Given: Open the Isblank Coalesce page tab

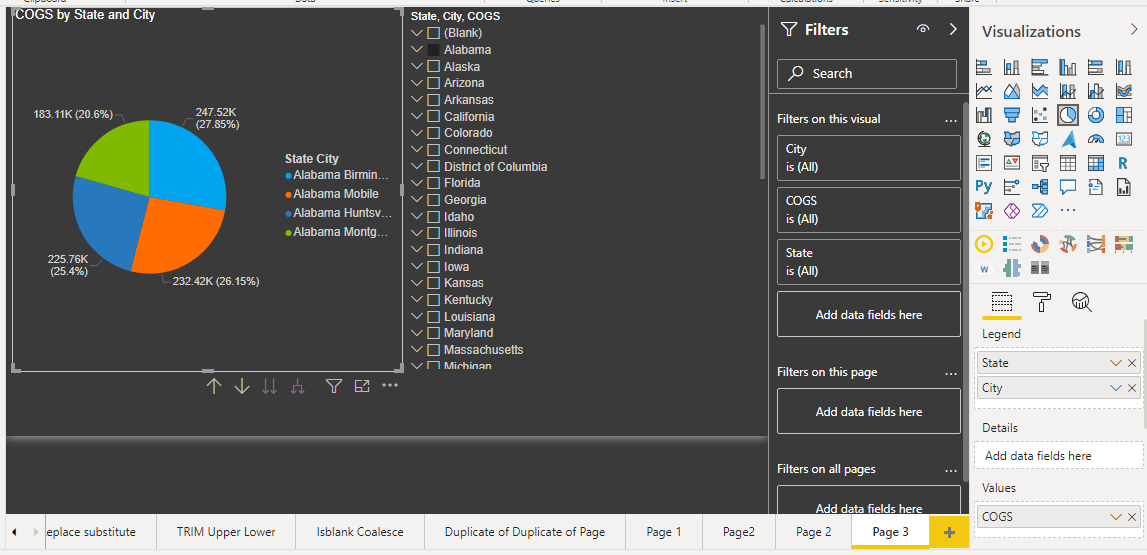Looking at the screenshot, I should (360, 532).
